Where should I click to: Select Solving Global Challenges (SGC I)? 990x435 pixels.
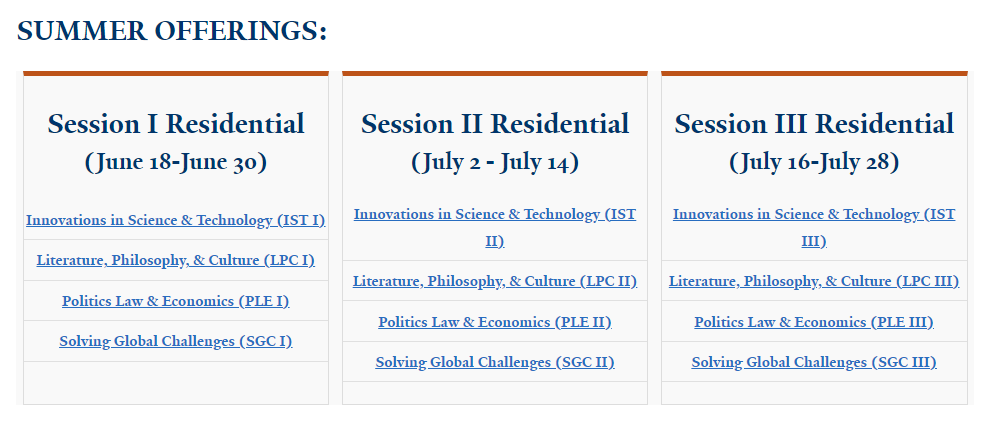click(175, 341)
